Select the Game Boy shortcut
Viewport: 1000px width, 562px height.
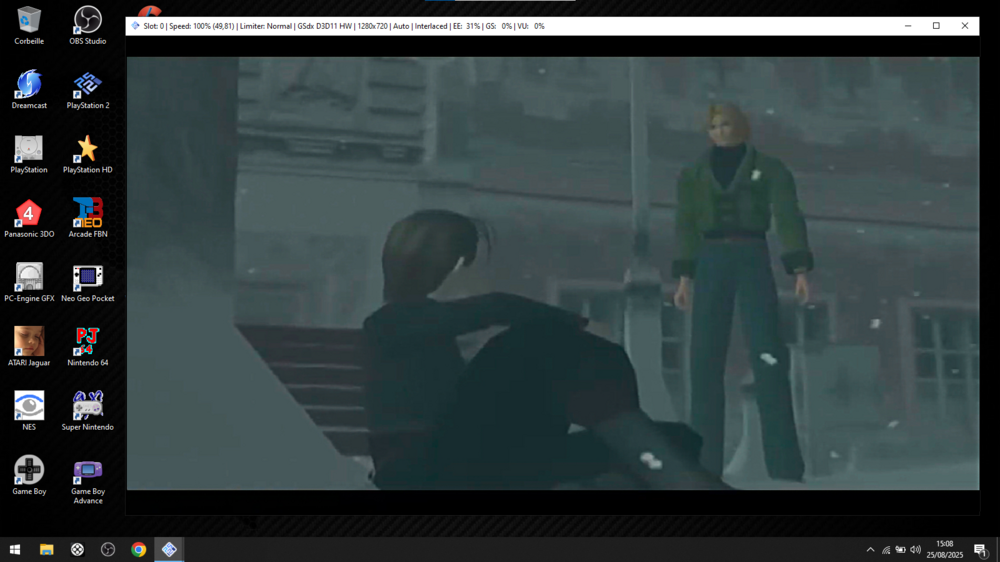click(x=29, y=477)
